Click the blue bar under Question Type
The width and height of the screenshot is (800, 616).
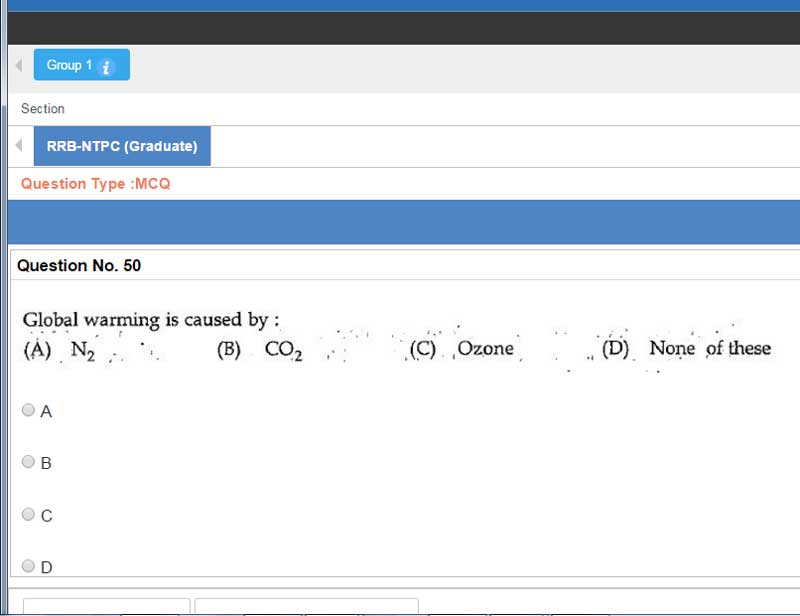click(x=400, y=221)
